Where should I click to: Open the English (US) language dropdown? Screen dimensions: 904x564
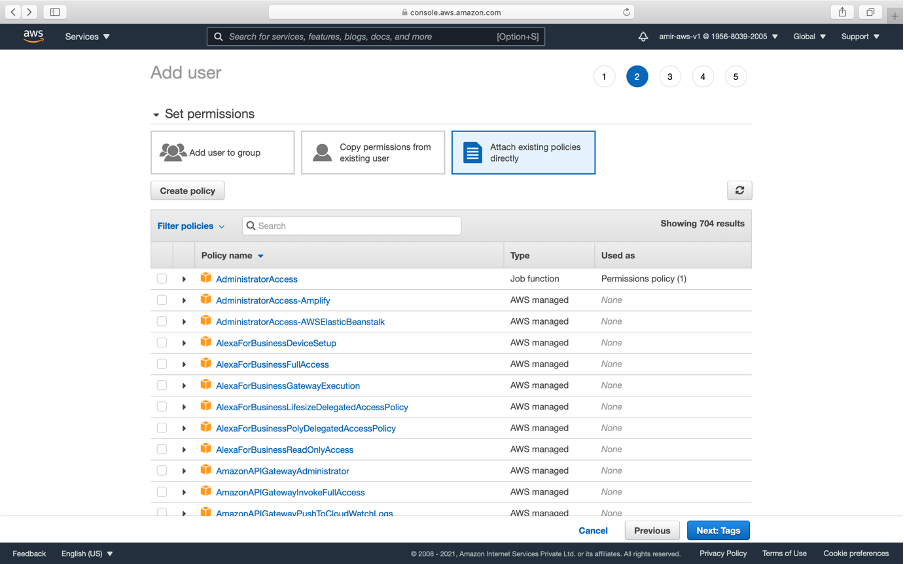tap(87, 554)
